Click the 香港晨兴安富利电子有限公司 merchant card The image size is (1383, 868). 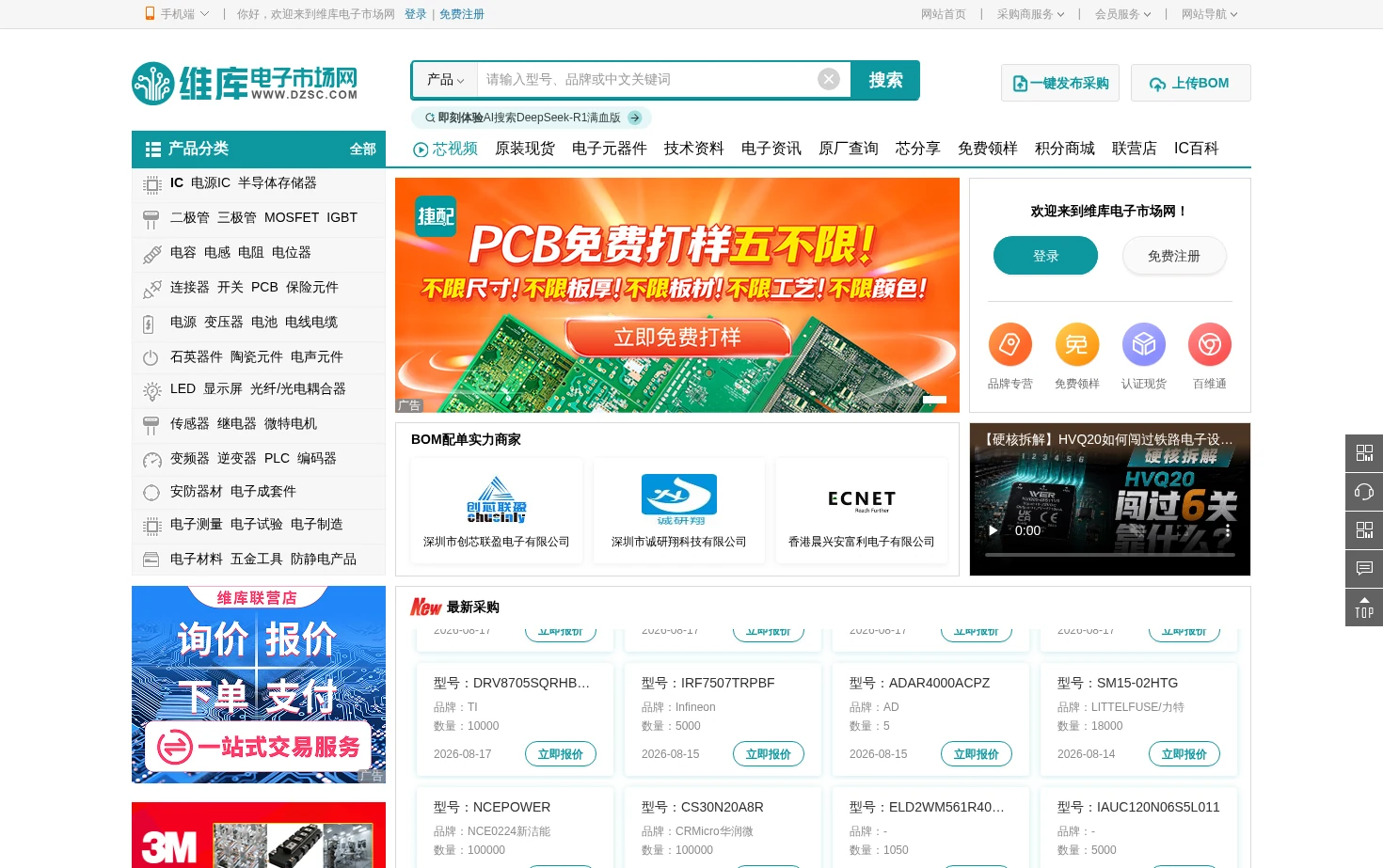point(862,511)
